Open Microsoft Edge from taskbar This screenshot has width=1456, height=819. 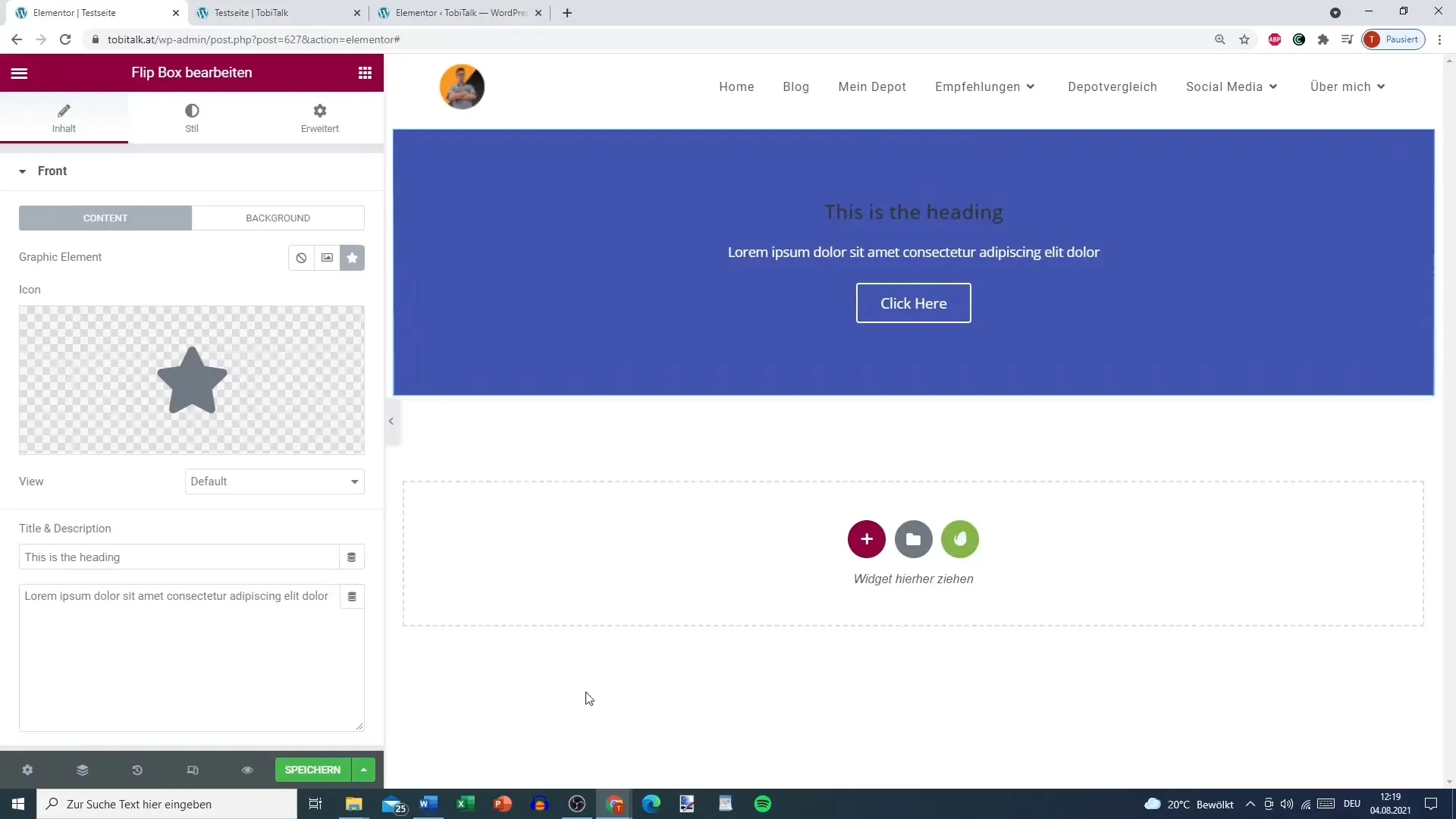(x=651, y=804)
